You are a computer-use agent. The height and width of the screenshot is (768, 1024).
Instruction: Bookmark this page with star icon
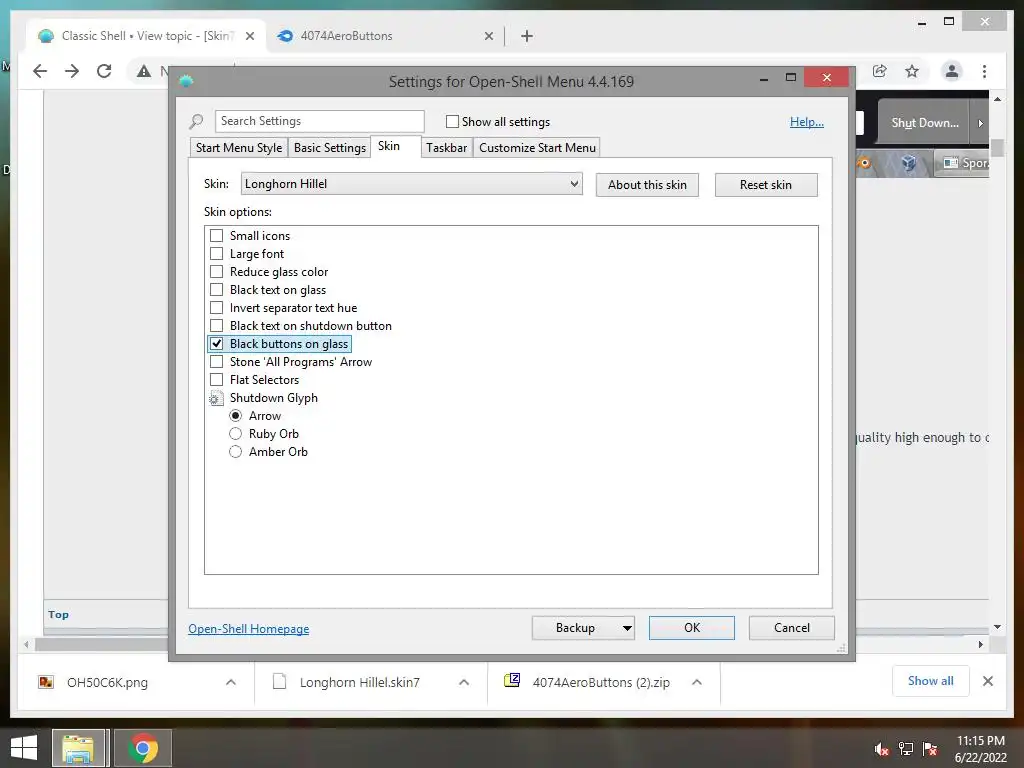(x=912, y=71)
